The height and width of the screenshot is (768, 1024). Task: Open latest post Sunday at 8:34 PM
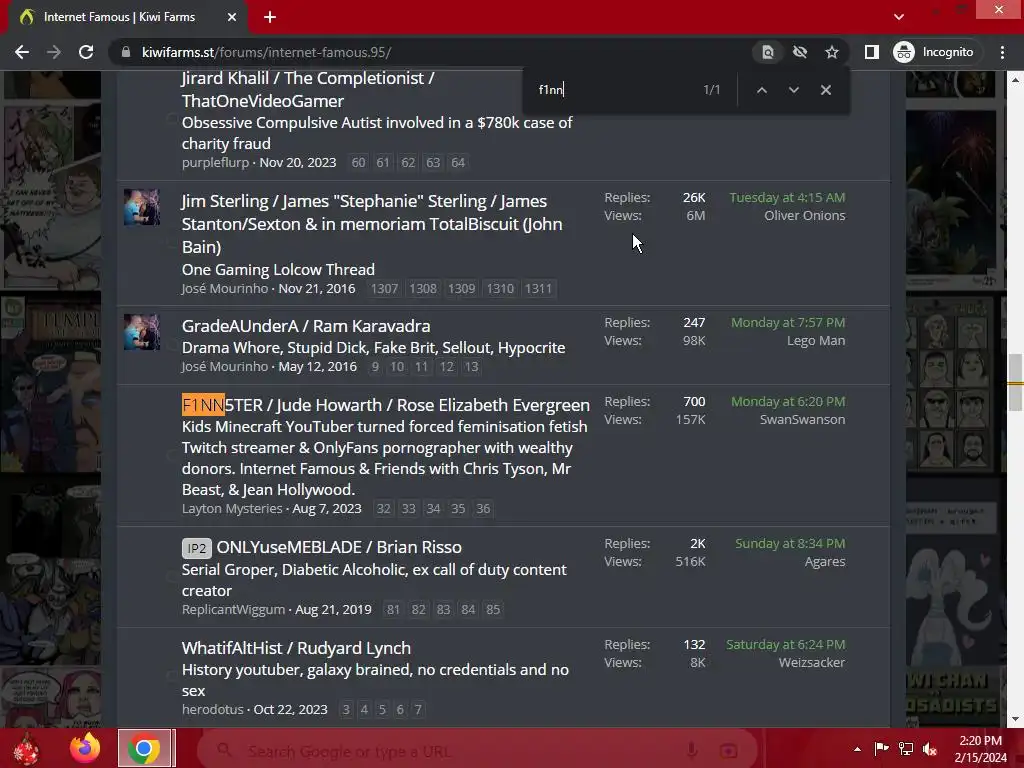790,543
